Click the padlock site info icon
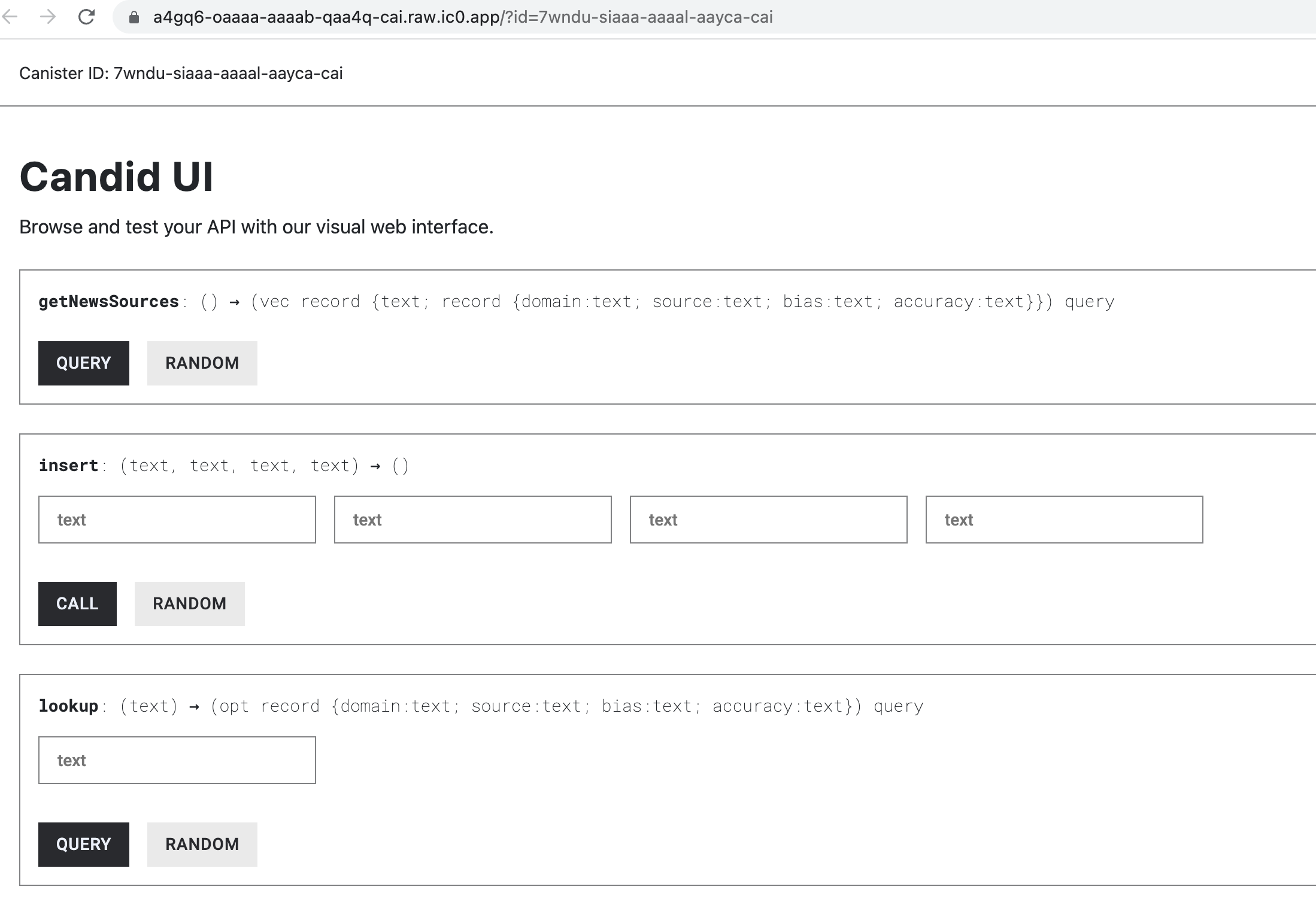Image resolution: width=1316 pixels, height=923 pixels. tap(134, 17)
